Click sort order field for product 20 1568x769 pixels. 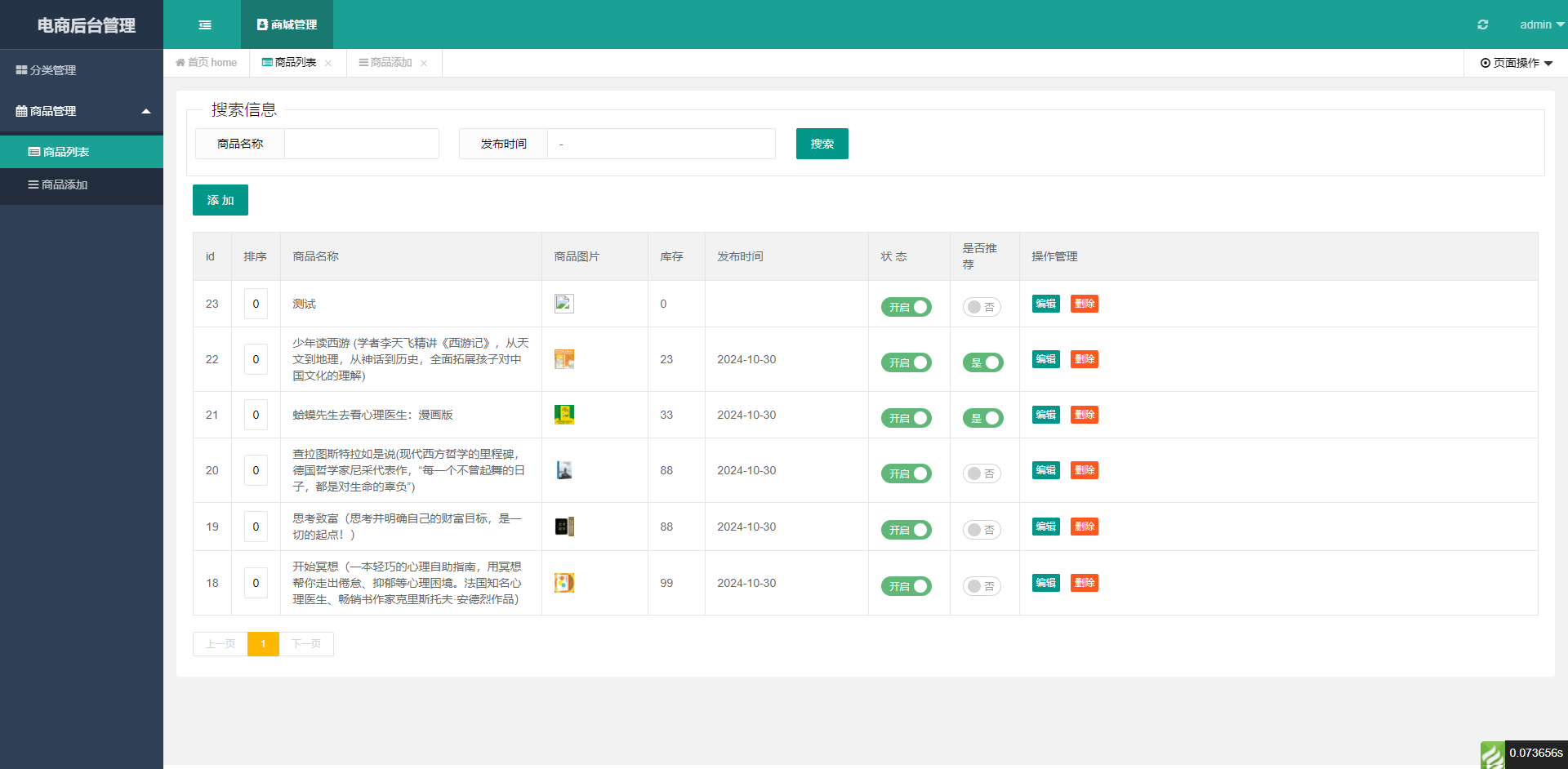(256, 470)
